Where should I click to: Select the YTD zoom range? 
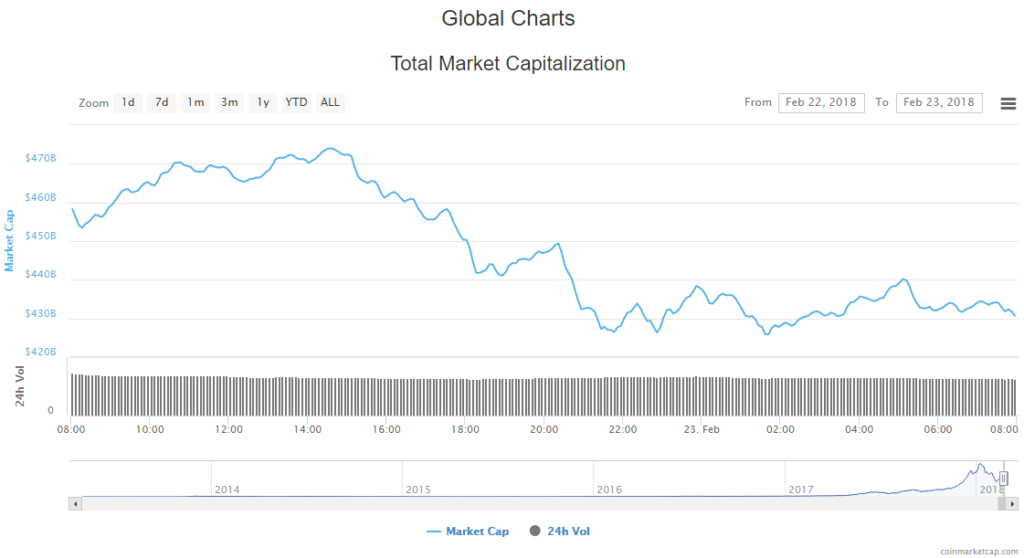tap(296, 102)
